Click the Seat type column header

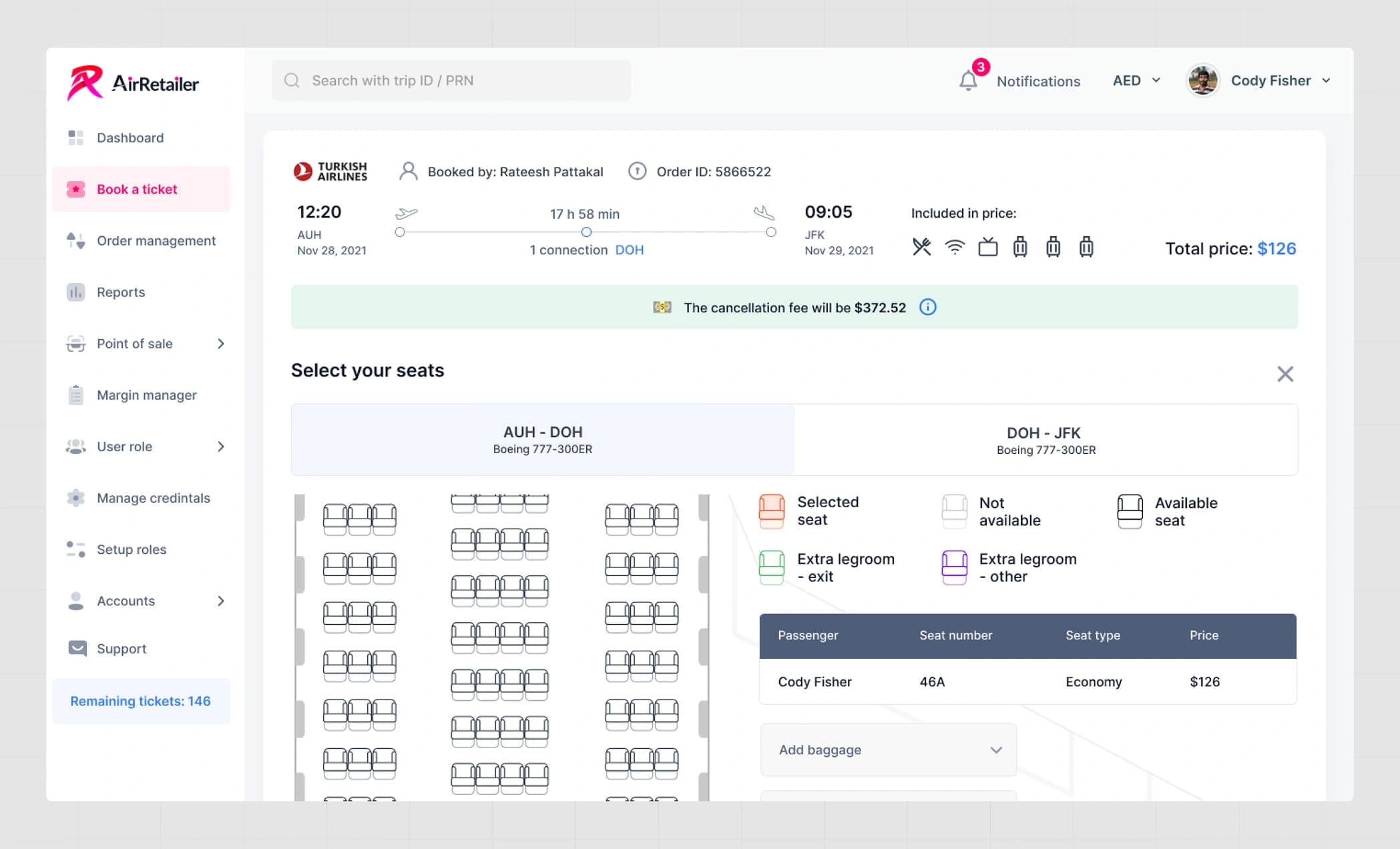pyautogui.click(x=1093, y=635)
